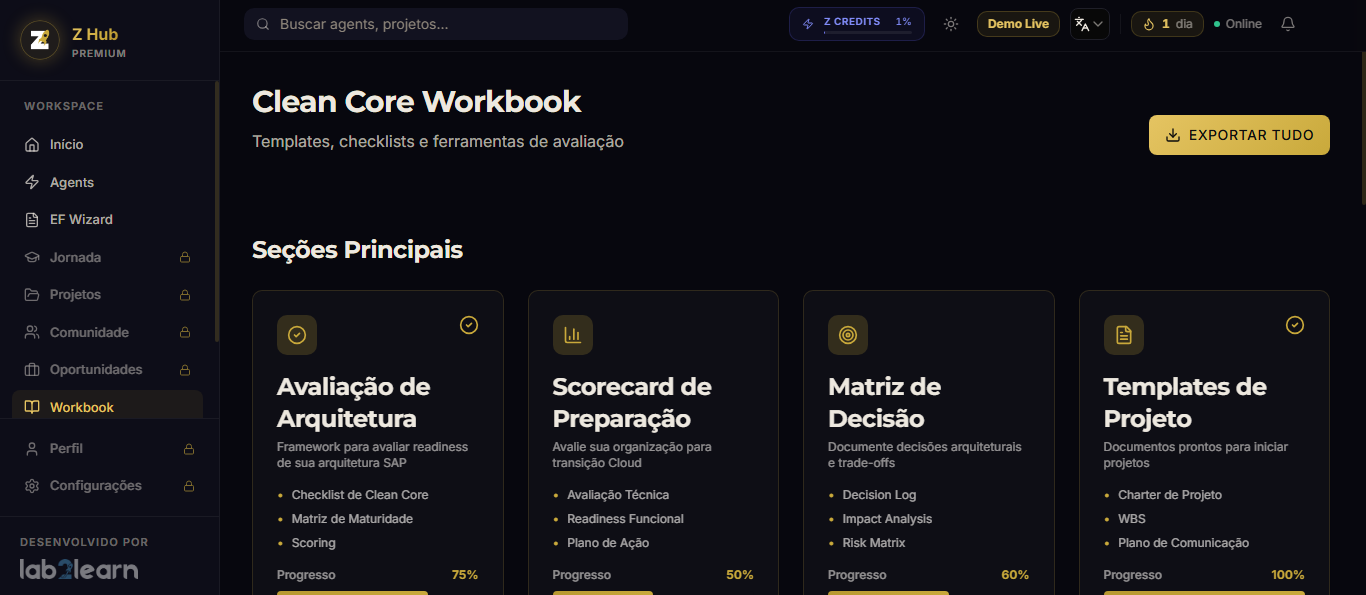Click the Scorecard de Preparação progress bar

pyautogui.click(x=653, y=593)
